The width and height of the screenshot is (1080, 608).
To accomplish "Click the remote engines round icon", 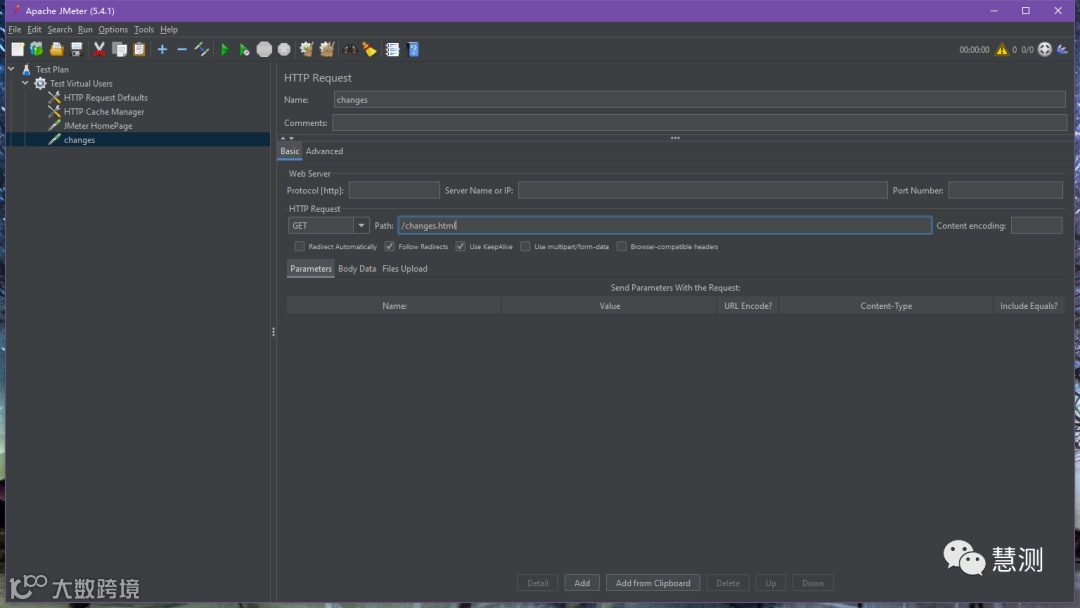I will point(1045,50).
